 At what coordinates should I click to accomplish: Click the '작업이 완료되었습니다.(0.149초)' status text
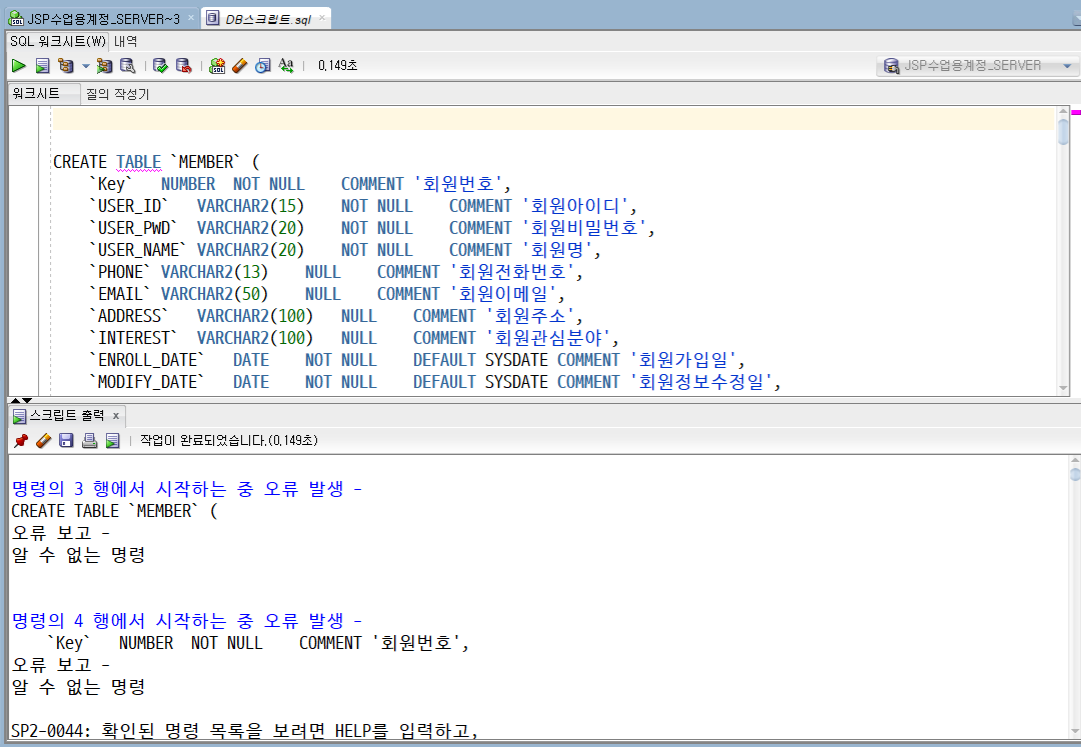(229, 440)
